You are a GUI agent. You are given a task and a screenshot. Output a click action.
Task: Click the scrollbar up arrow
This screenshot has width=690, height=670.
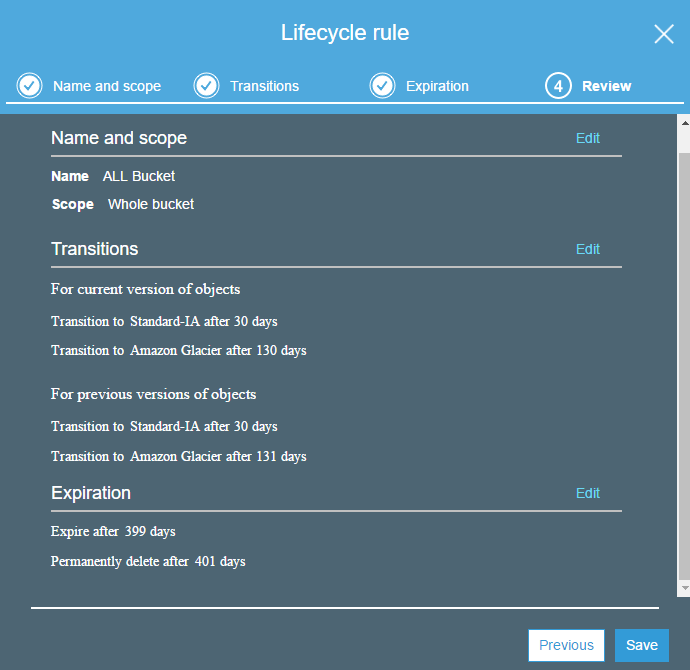[x=685, y=123]
